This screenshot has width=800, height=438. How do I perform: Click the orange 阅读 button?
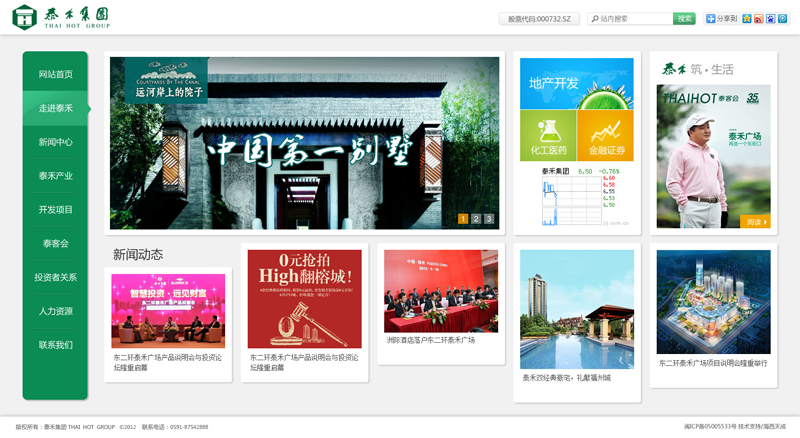click(x=755, y=221)
